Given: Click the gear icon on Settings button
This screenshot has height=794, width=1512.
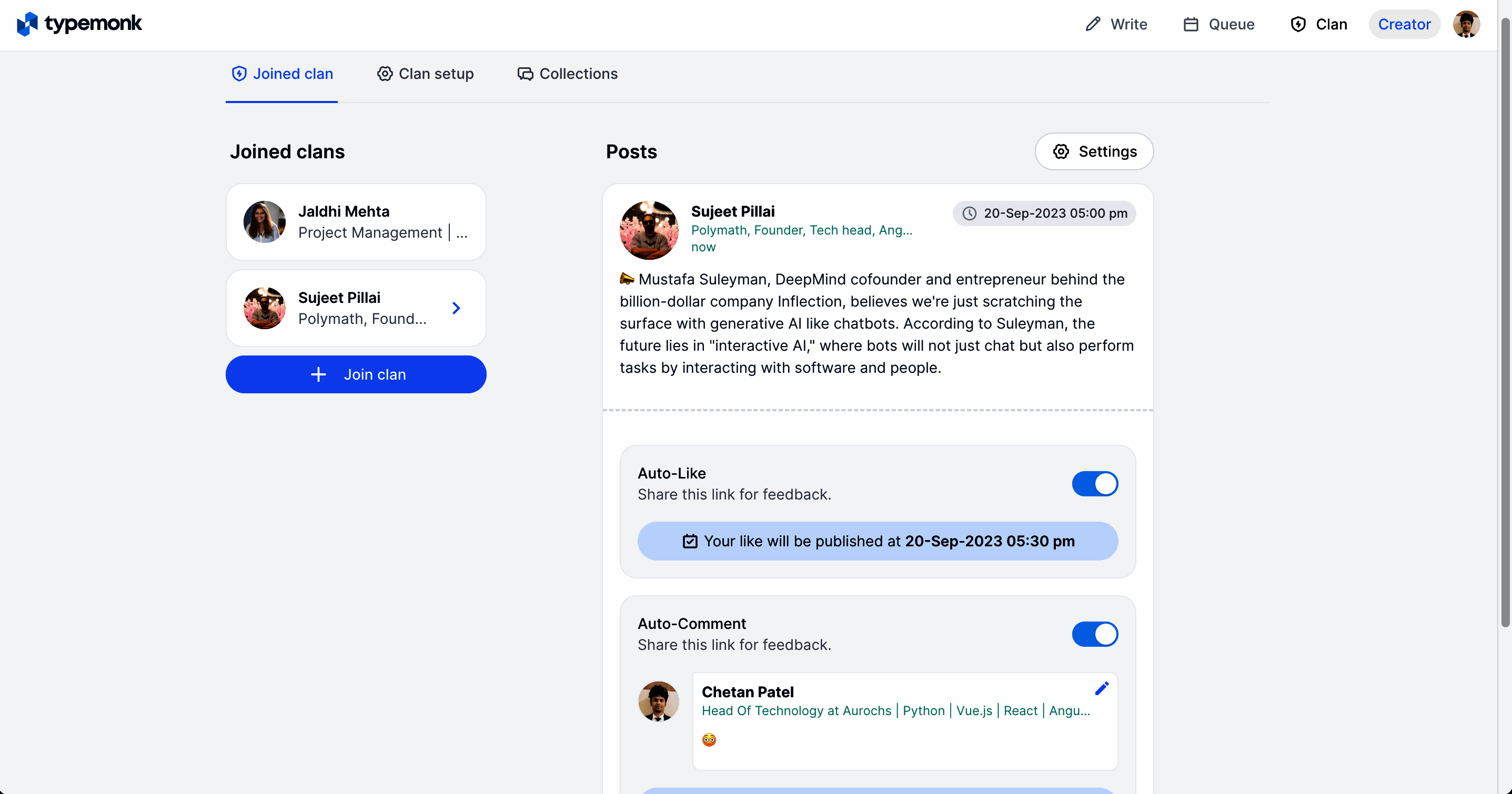Looking at the screenshot, I should click(x=1061, y=151).
